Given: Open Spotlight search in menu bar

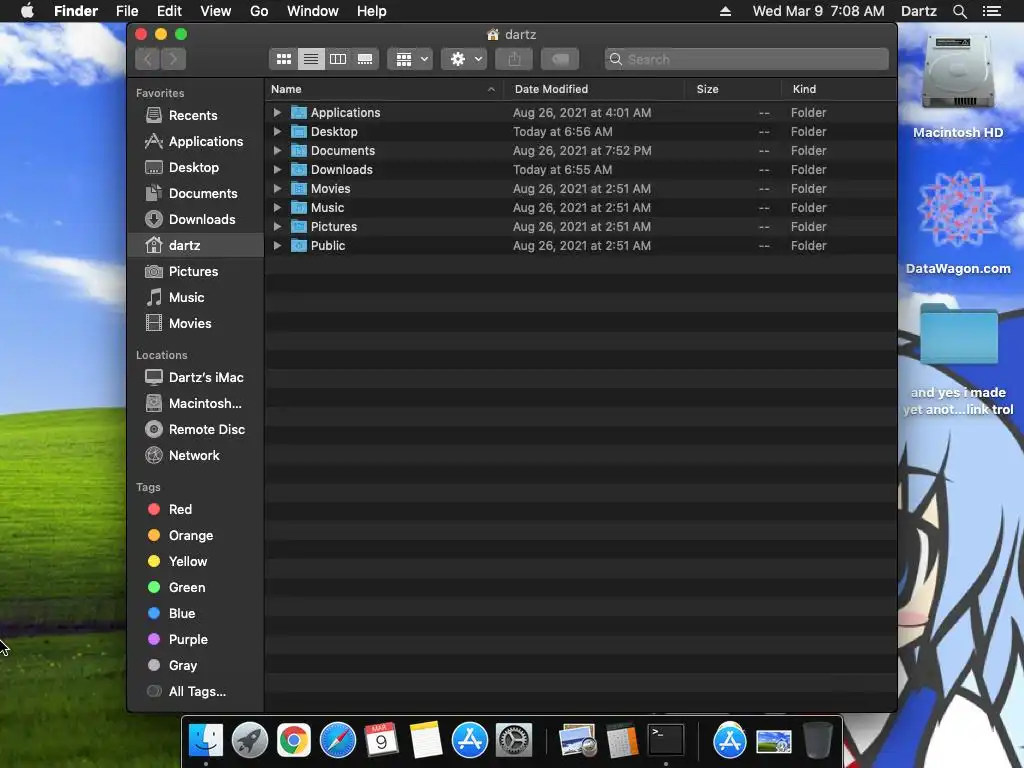Looking at the screenshot, I should pos(959,11).
